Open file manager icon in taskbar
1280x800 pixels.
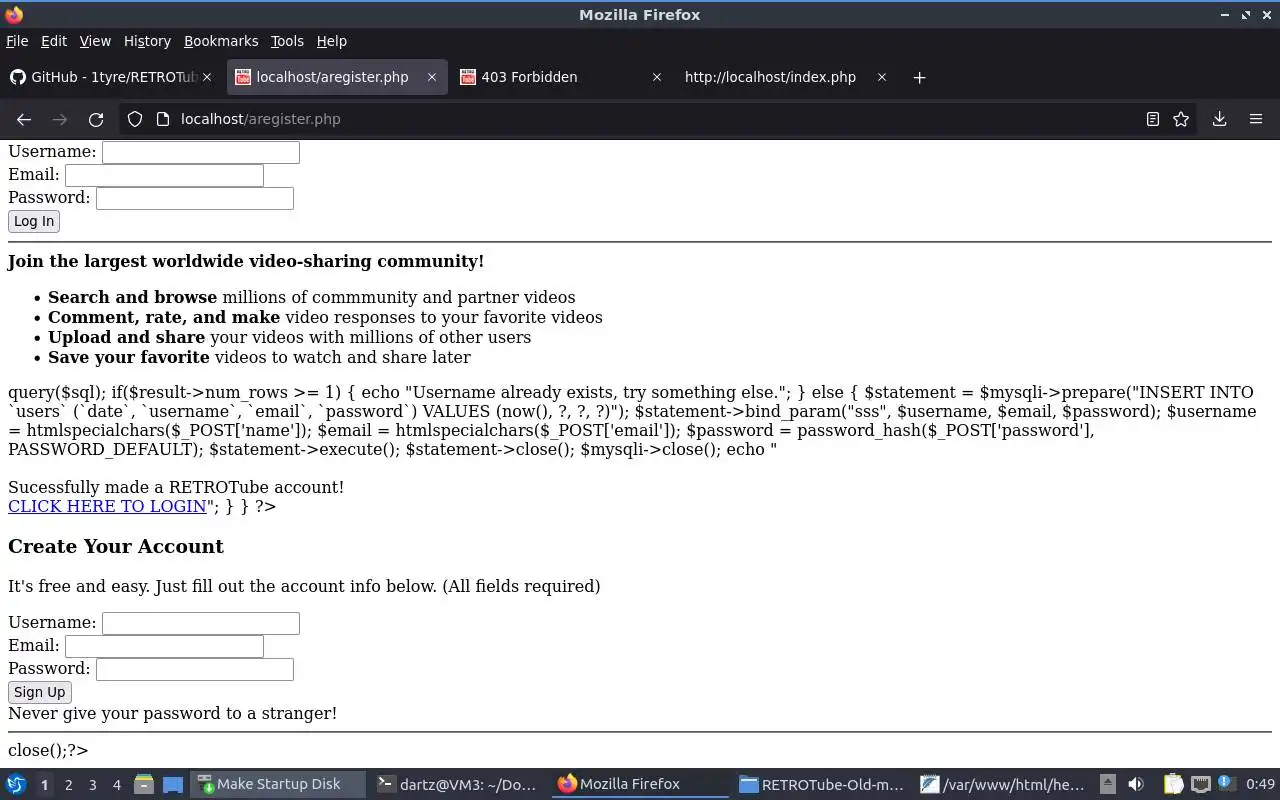(x=144, y=784)
